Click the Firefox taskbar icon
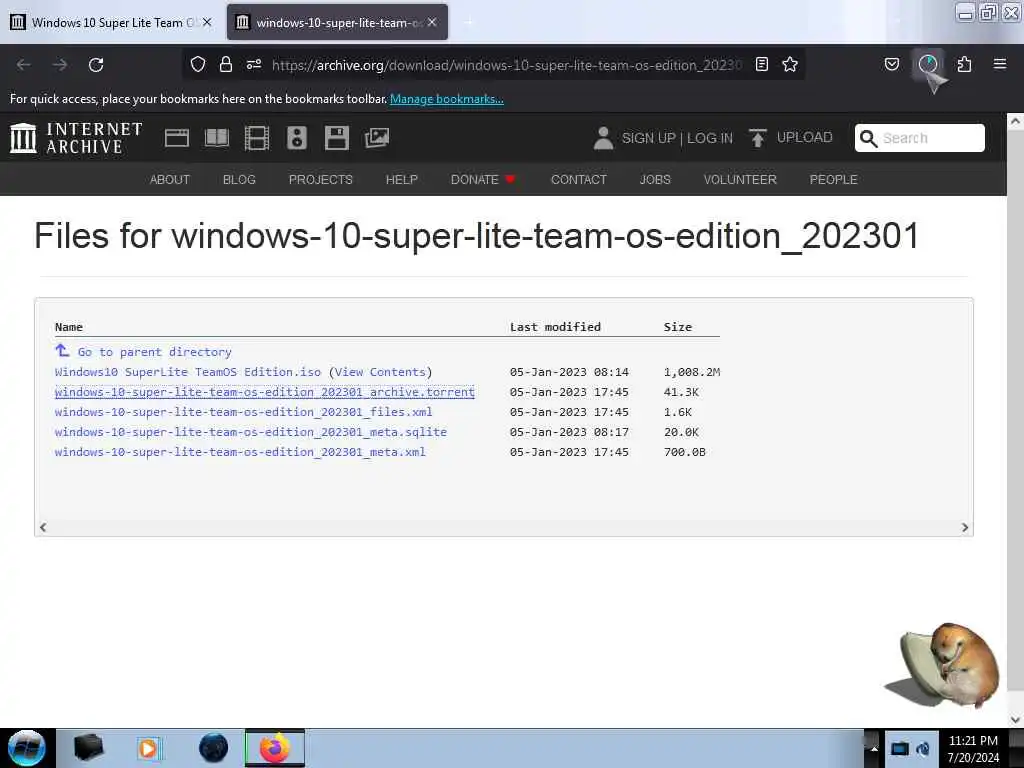 click(275, 748)
